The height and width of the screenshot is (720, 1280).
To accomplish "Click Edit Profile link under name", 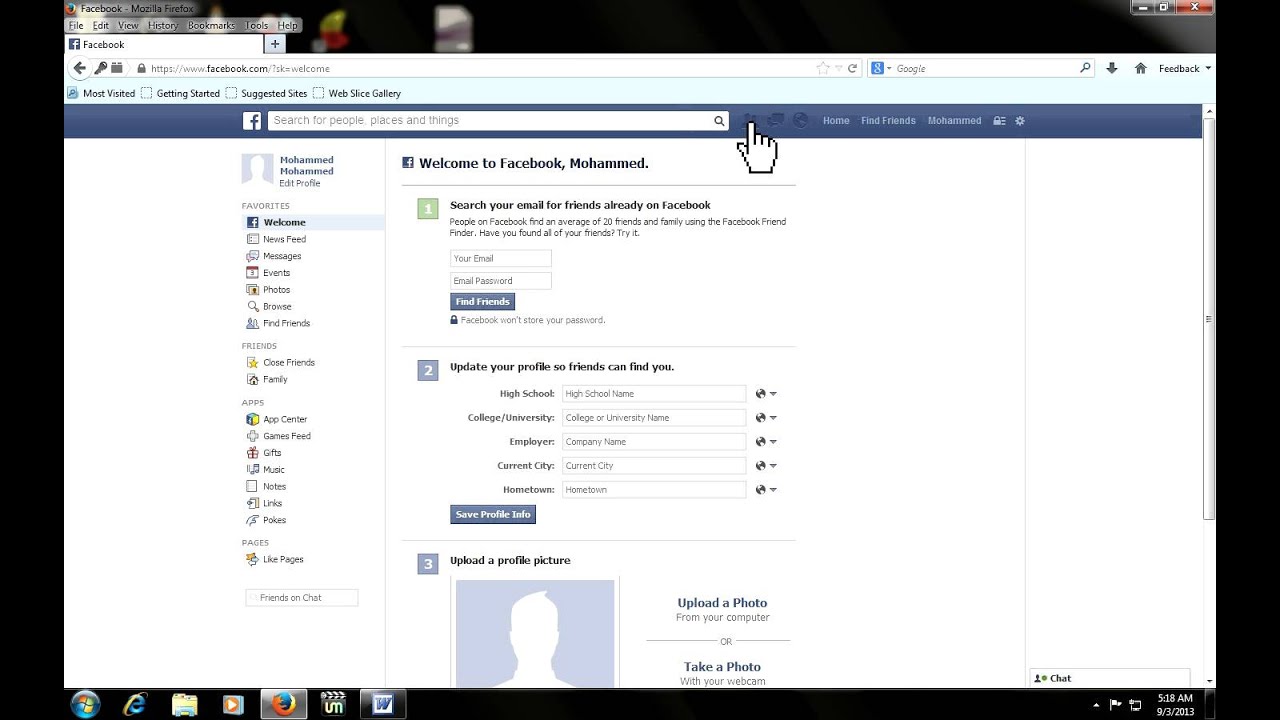I will pos(300,184).
